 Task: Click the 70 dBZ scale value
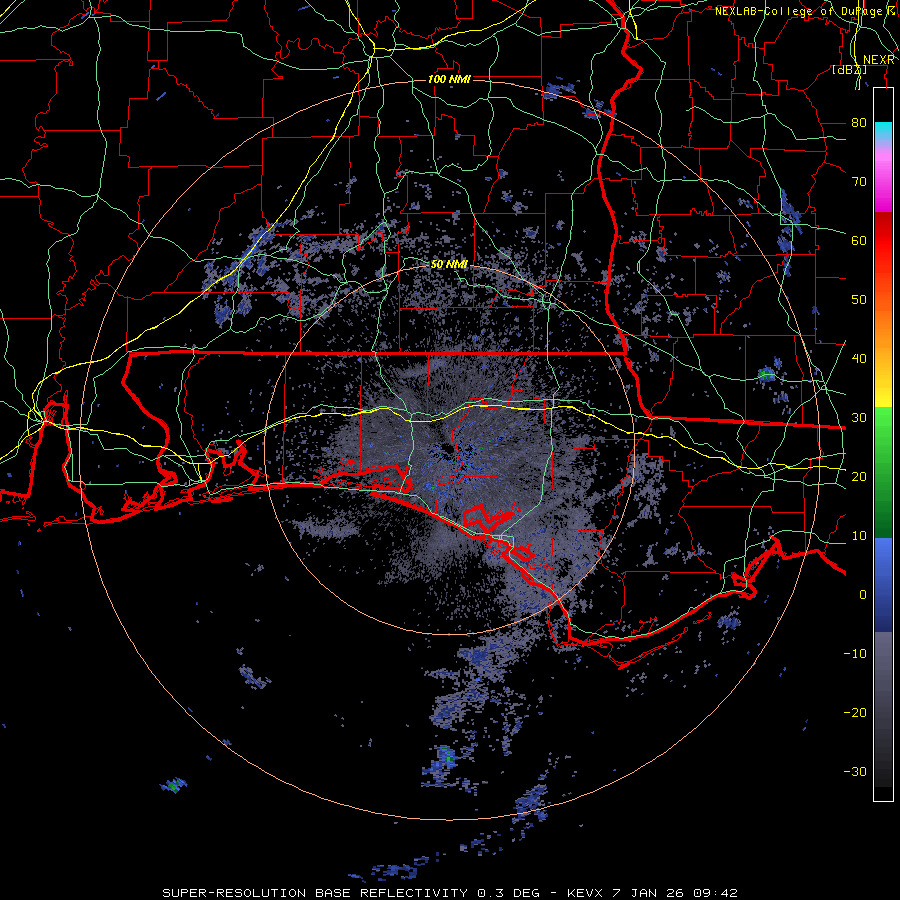point(859,182)
